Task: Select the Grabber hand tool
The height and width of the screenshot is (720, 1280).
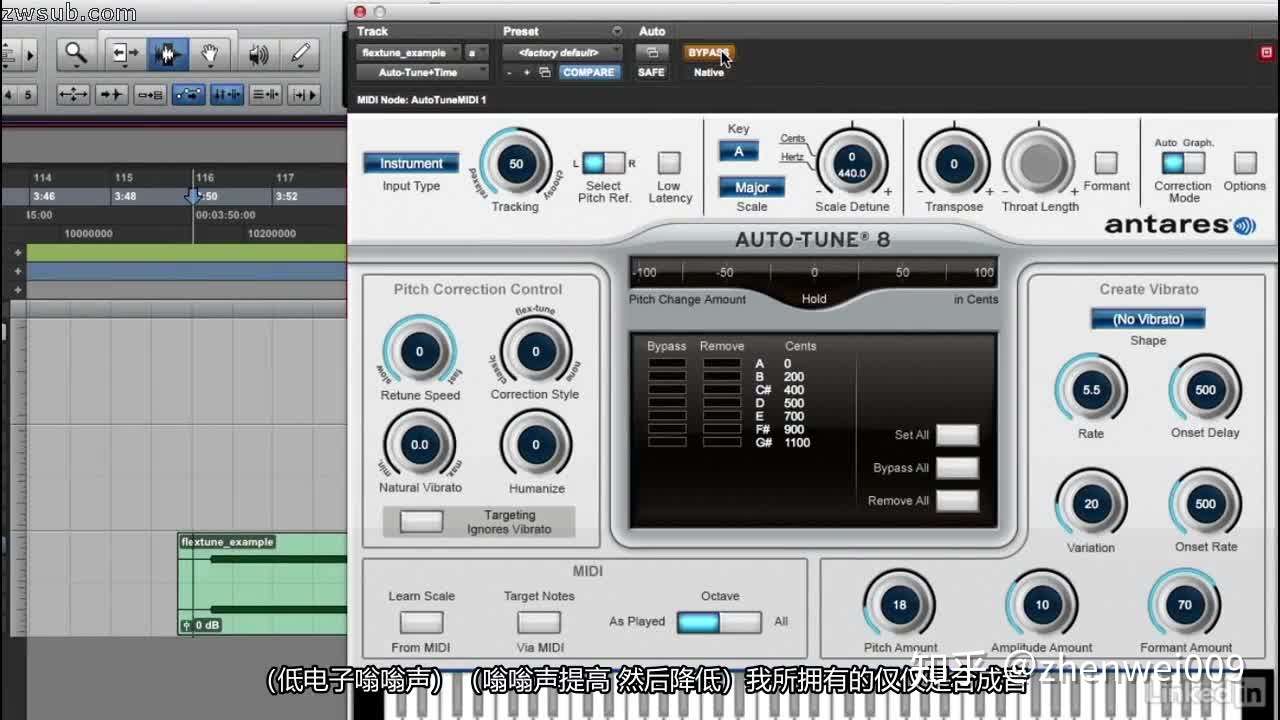Action: pos(209,54)
